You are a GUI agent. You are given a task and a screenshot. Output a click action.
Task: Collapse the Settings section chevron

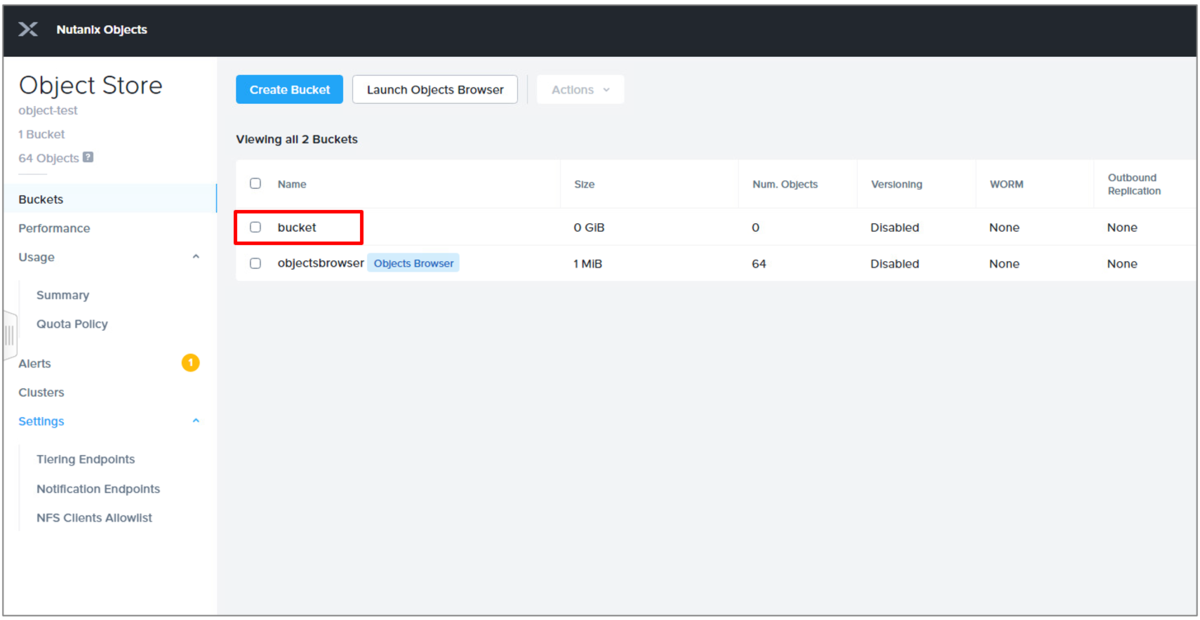pyautogui.click(x=196, y=421)
